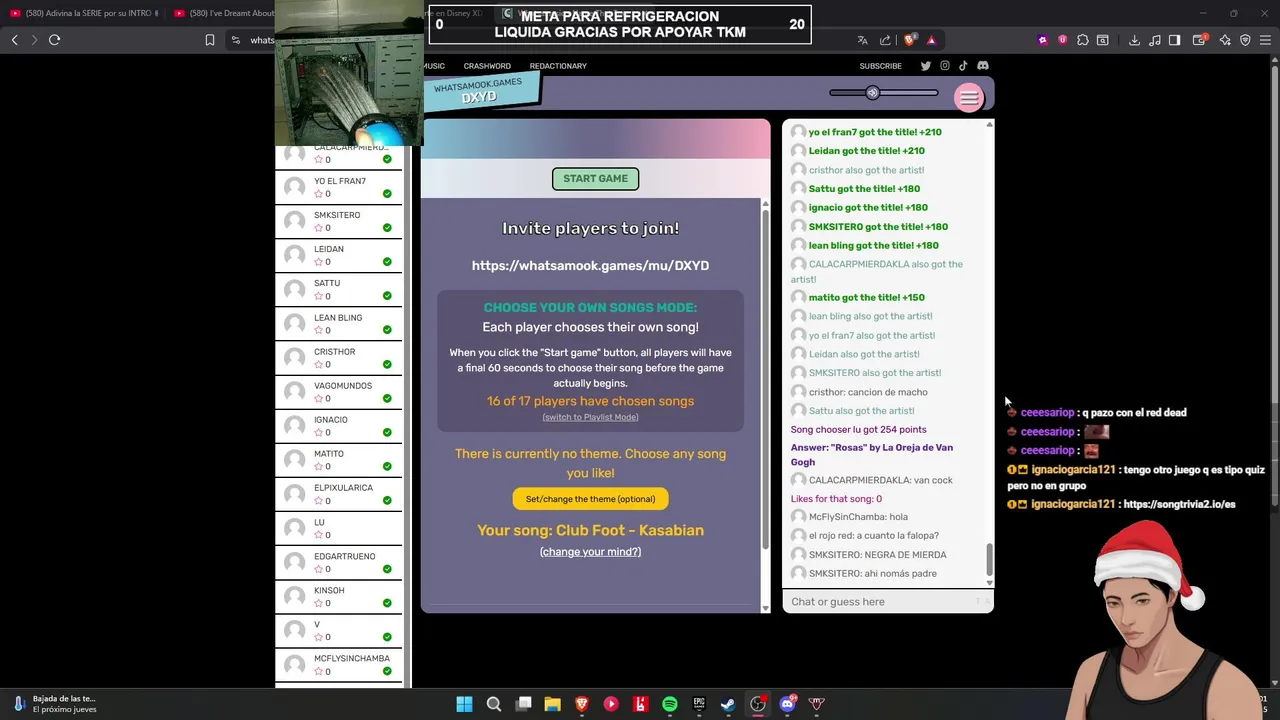
Task: Open the REDACTIONARY site menu item
Action: click(x=558, y=66)
